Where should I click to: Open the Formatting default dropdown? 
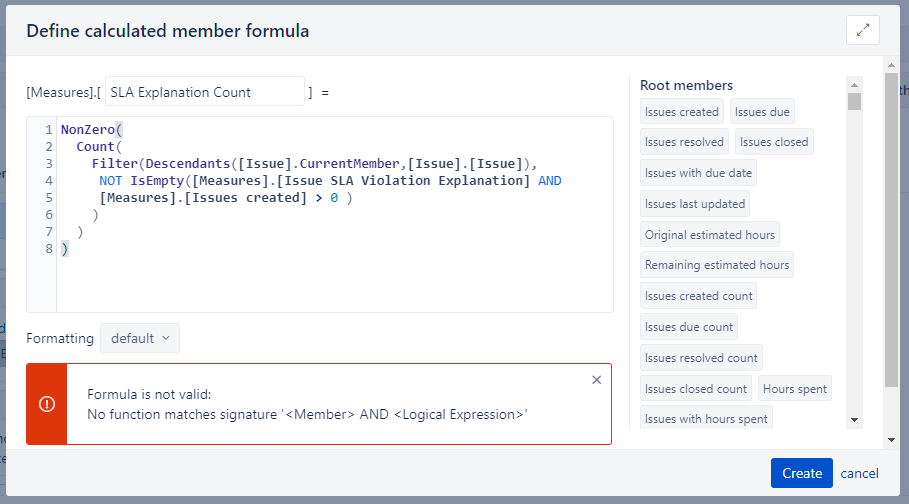point(140,338)
